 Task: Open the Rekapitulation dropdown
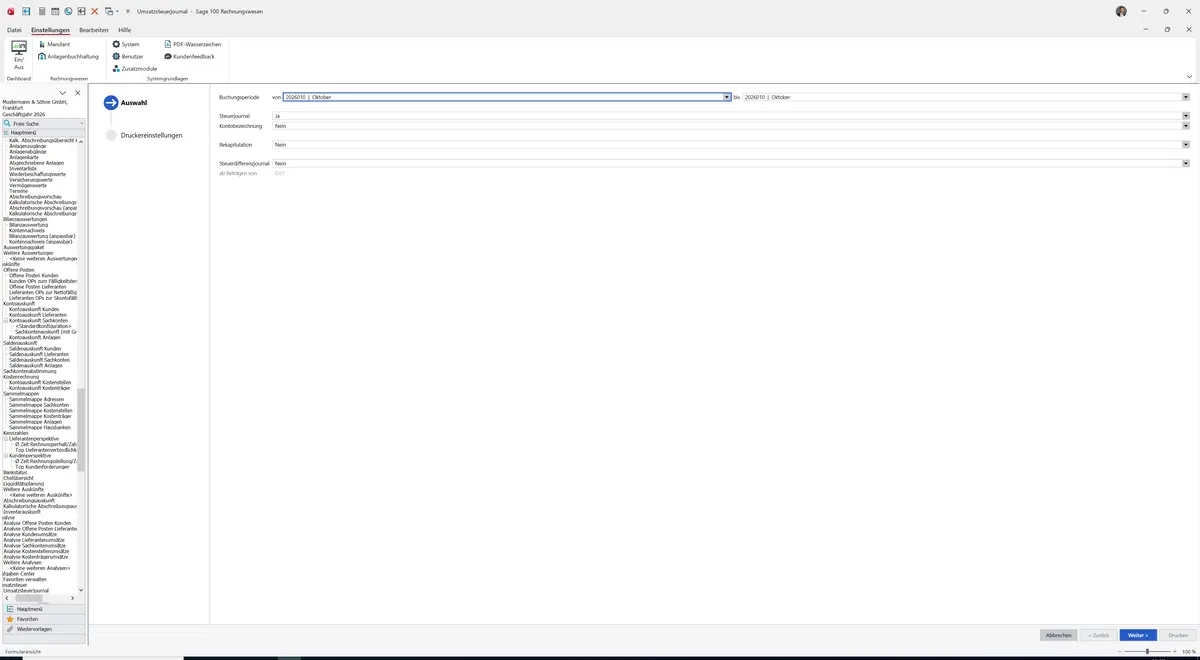(x=1185, y=145)
